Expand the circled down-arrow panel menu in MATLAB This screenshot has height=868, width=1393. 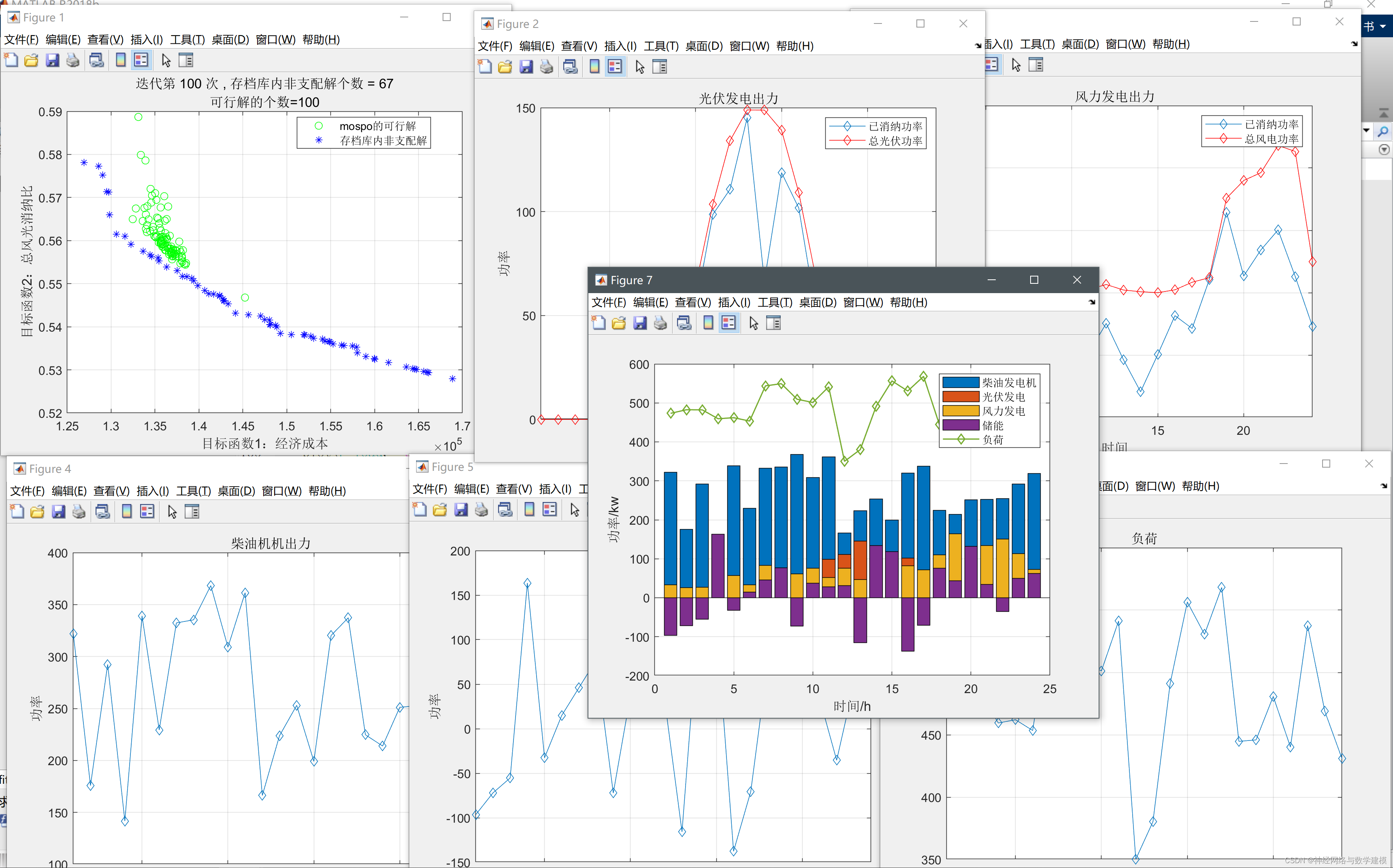click(1384, 150)
